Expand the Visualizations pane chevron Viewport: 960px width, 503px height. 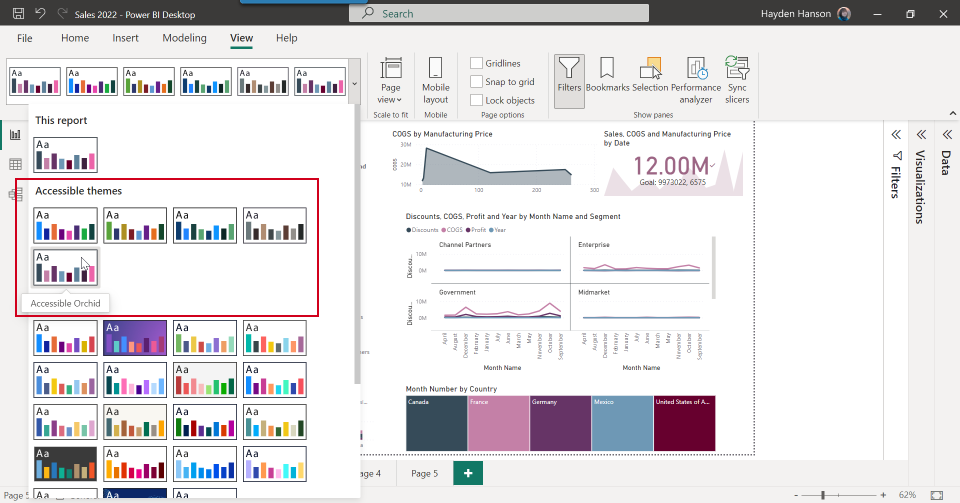[921, 135]
